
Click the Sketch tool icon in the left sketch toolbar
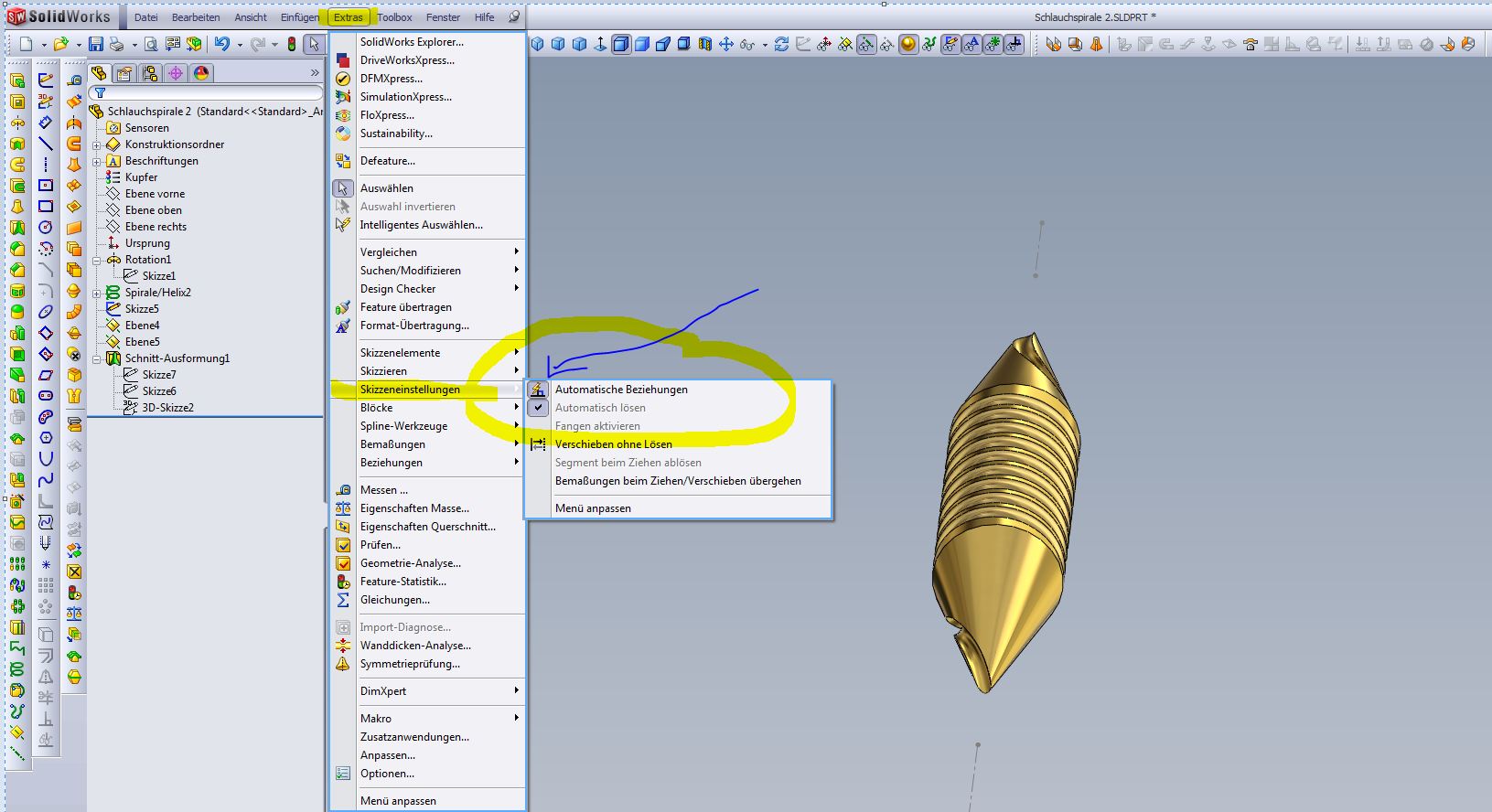46,80
